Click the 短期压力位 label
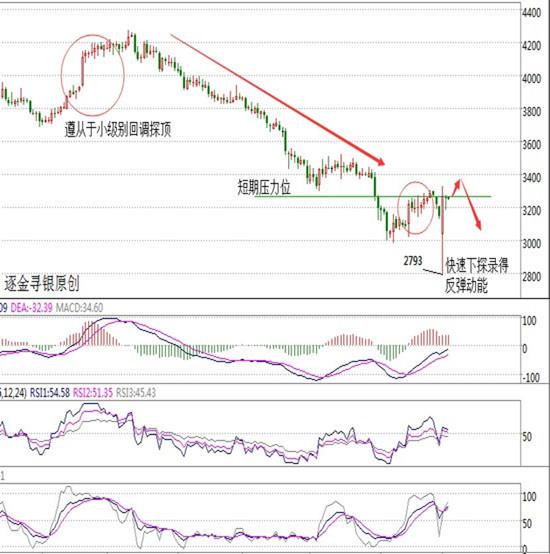Viewport: 550px width, 554px height. 264,188
